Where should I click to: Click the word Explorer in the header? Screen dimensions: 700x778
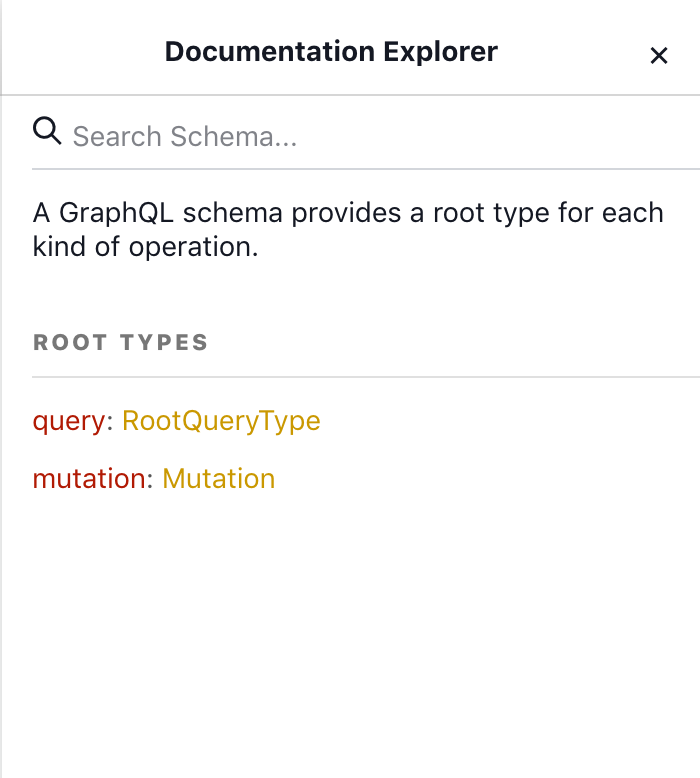point(441,52)
